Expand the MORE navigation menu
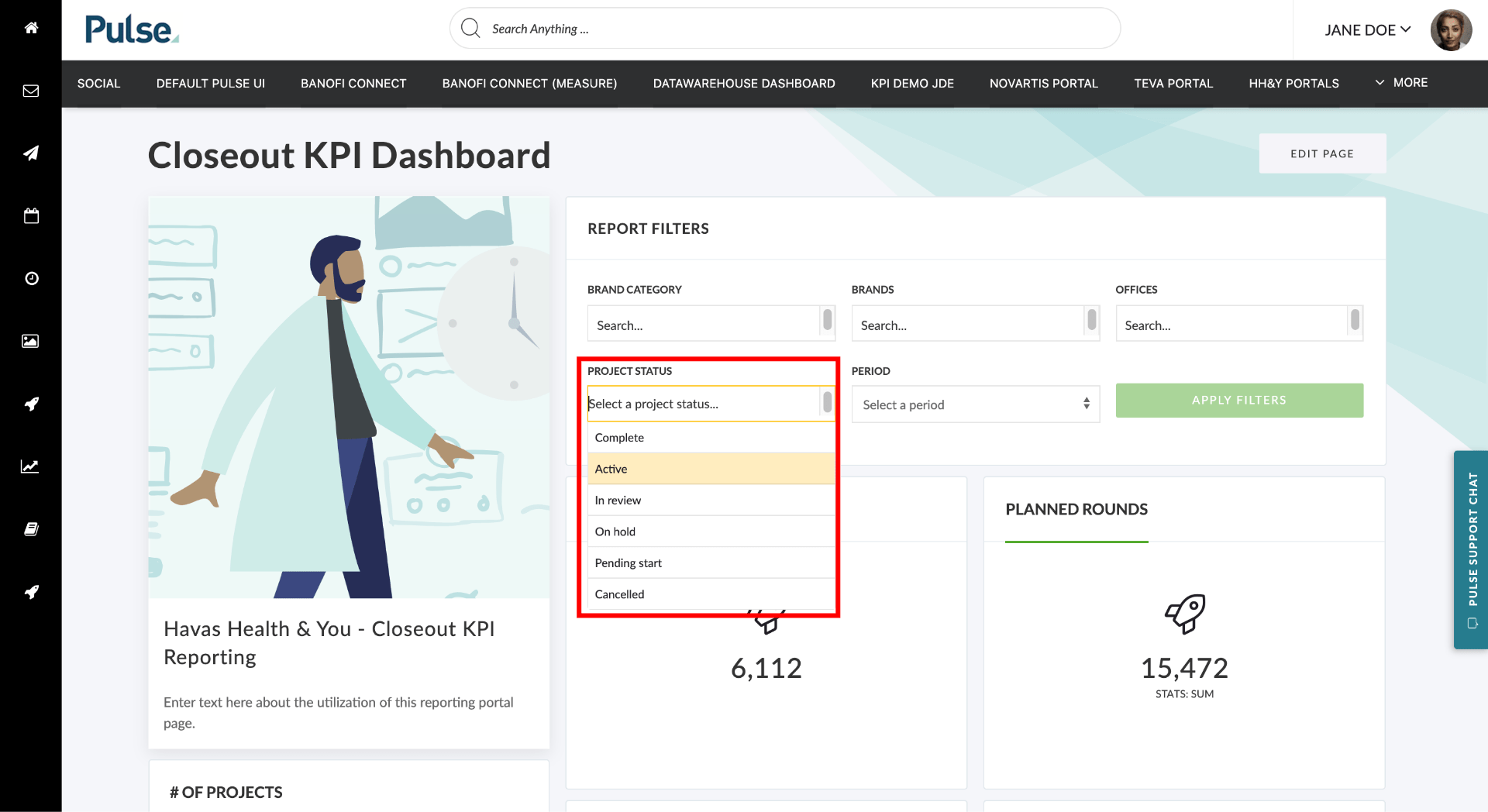This screenshot has height=812, width=1488. click(1402, 83)
